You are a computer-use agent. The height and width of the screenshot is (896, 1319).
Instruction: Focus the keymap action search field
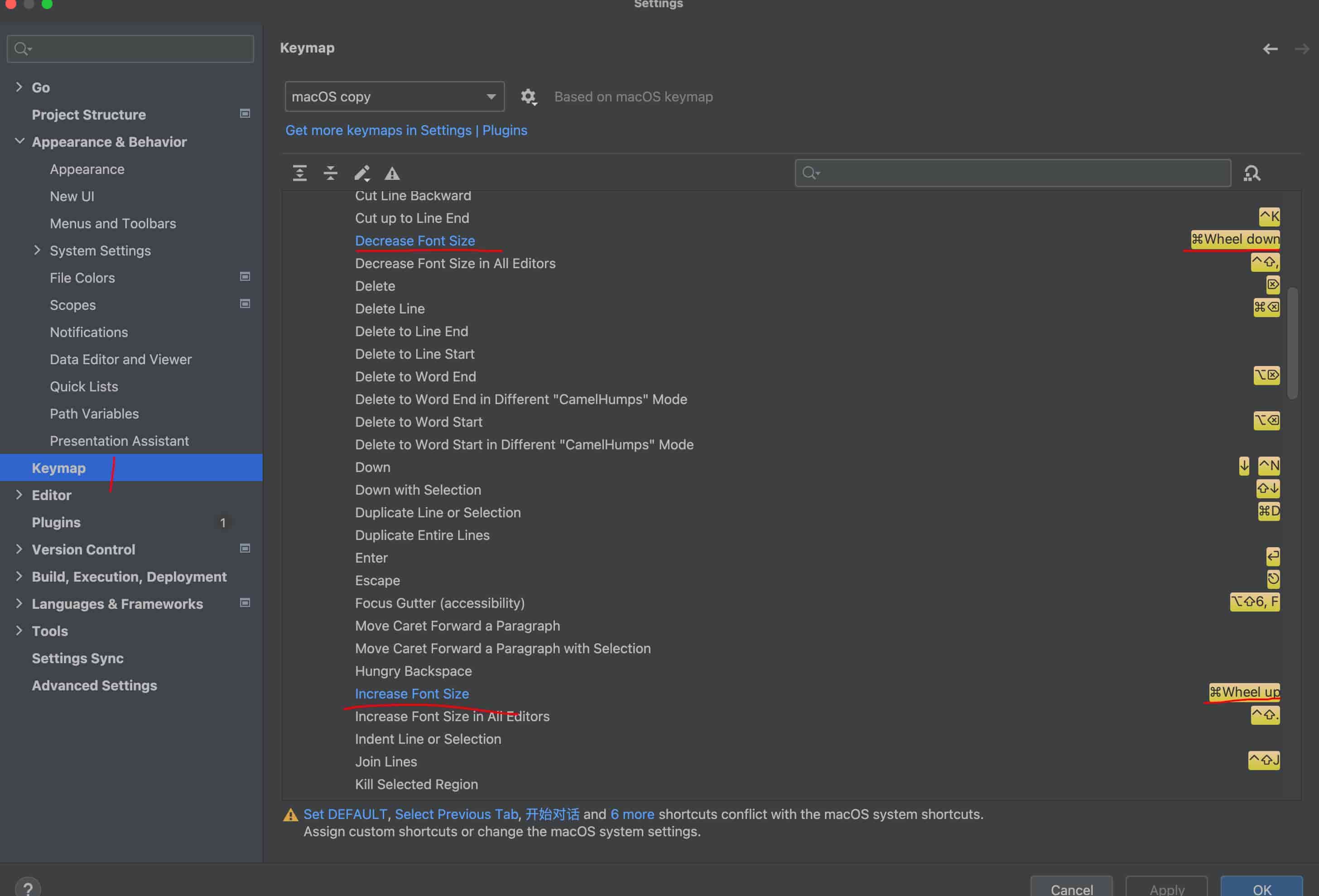1013,173
